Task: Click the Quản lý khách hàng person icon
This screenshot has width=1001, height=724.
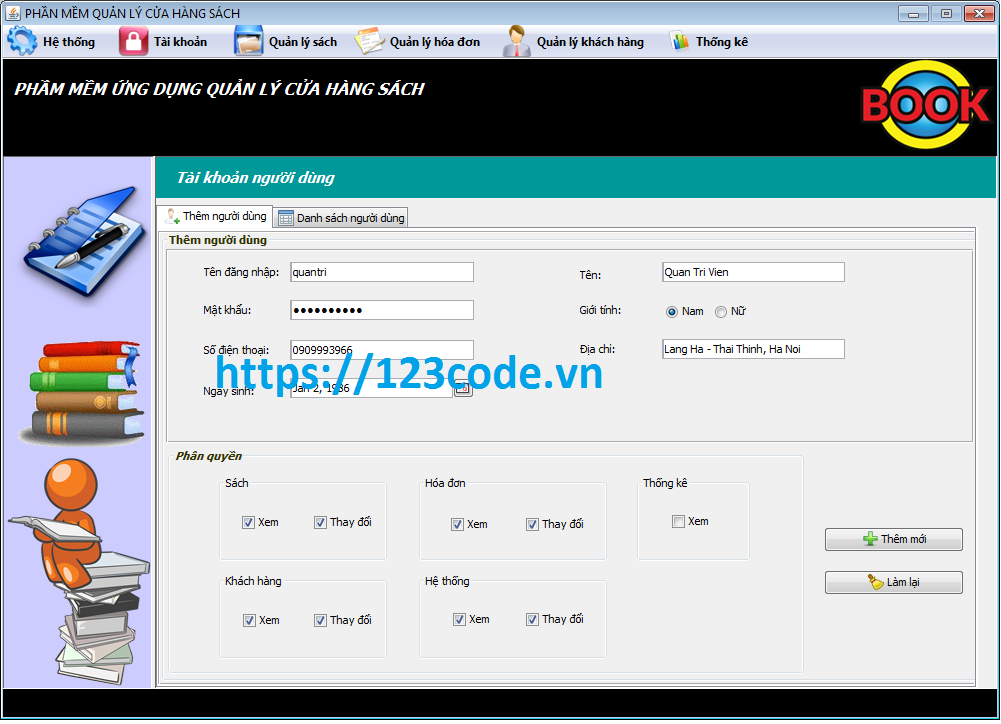Action: coord(516,41)
